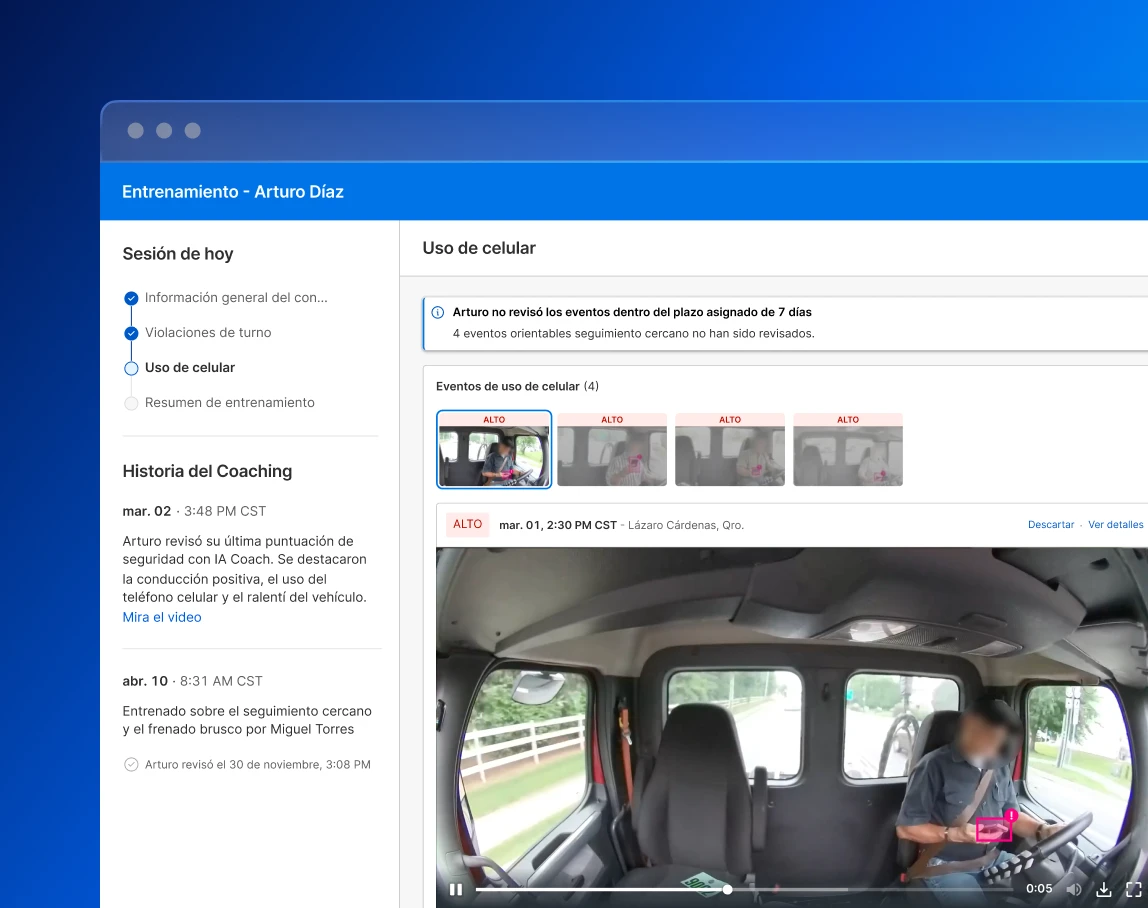The width and height of the screenshot is (1148, 908).
Task: Click the info icon in alert banner
Action: point(438,313)
